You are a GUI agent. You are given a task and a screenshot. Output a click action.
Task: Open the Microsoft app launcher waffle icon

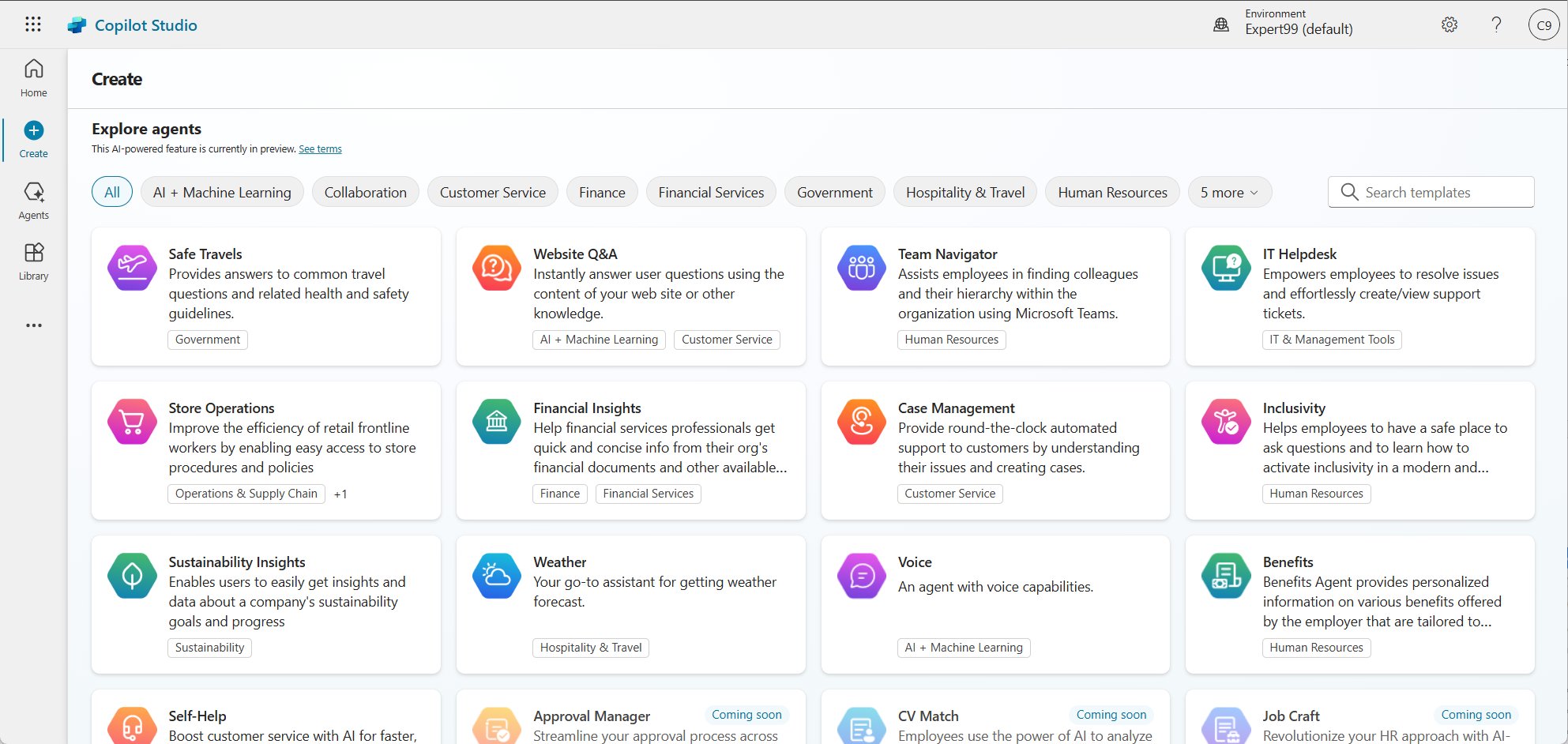33,24
